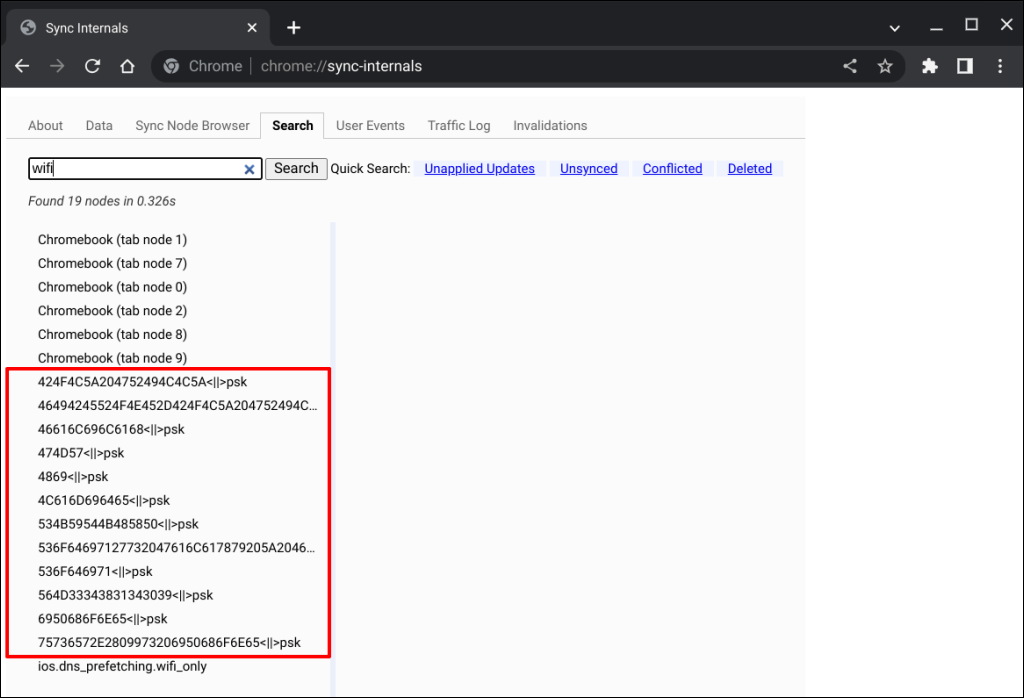Select node 6950686F6E65<||>psk

pos(103,619)
